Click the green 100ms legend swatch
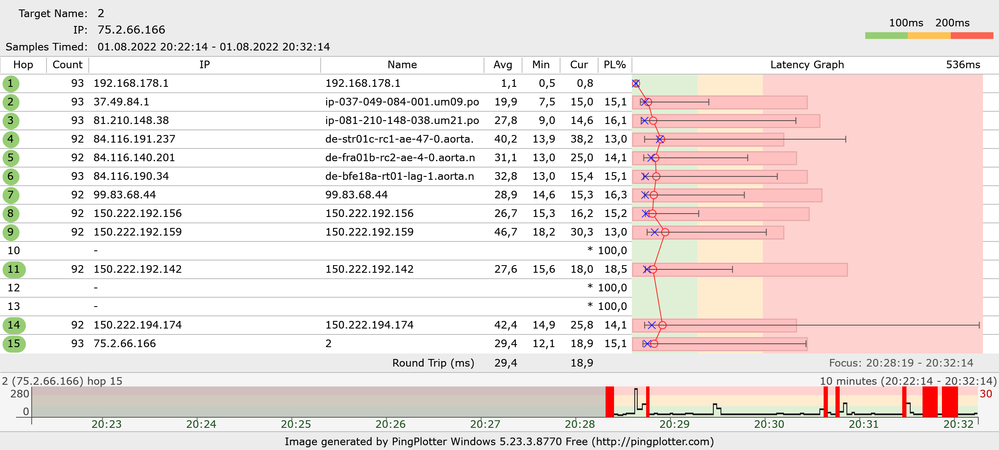 (886, 36)
